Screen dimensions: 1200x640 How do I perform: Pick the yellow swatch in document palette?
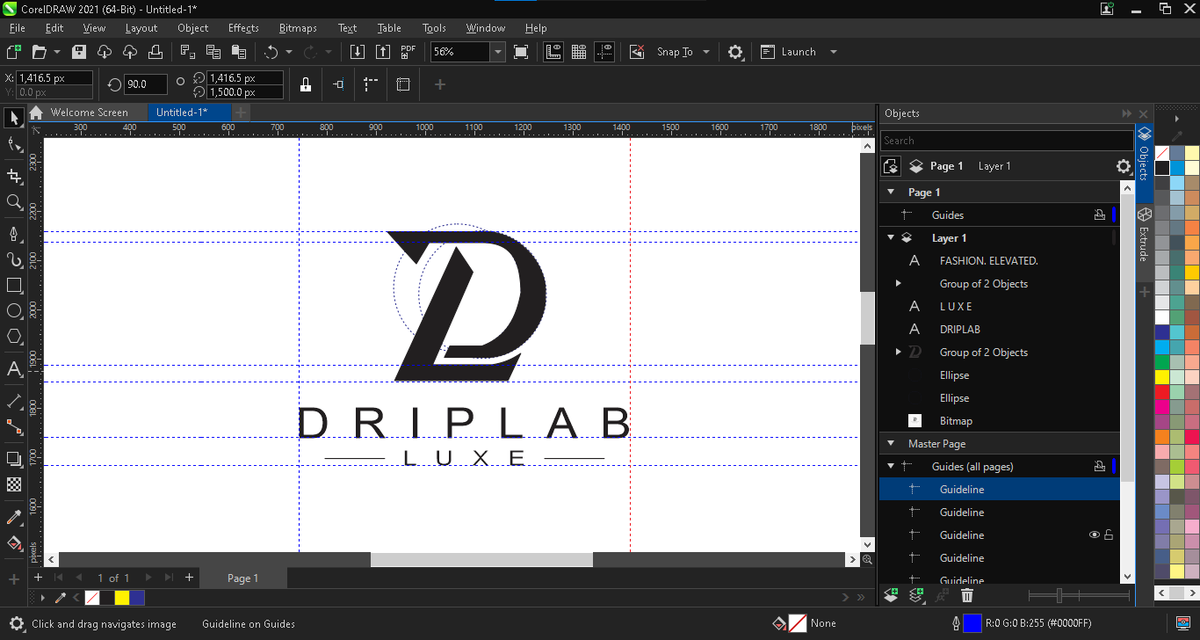click(122, 598)
